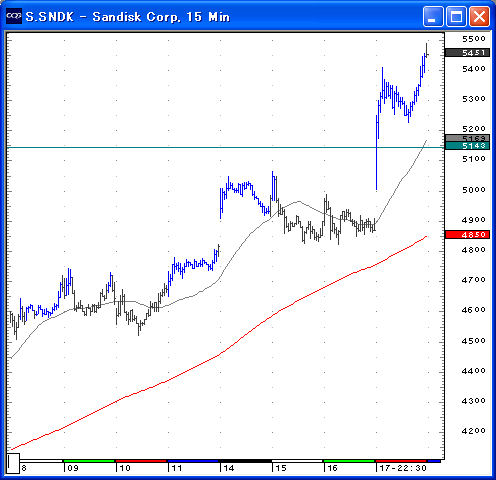Minimize the Sandisk chart window
This screenshot has height=480, width=496.
[433, 16]
